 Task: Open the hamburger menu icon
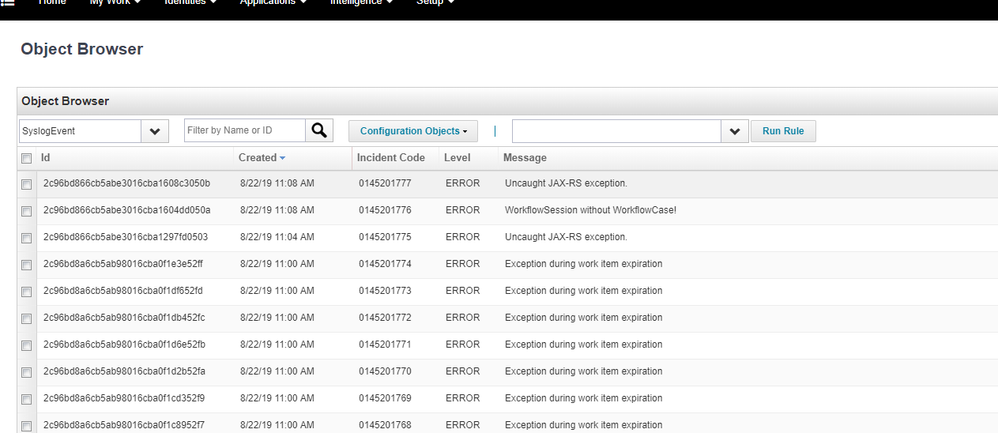7,3
